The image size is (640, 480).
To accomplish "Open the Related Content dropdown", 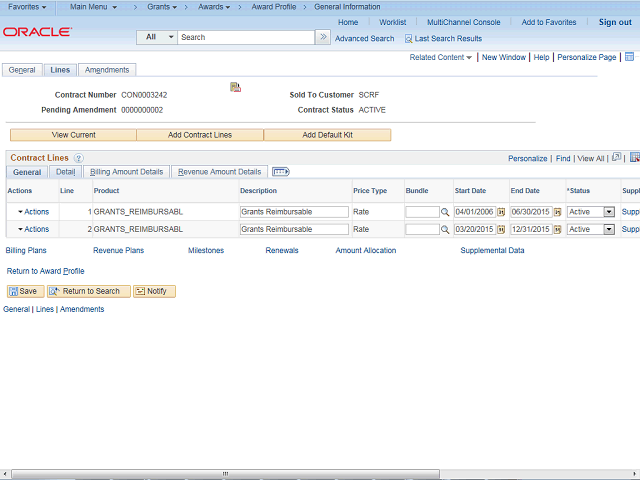I will click(x=440, y=58).
